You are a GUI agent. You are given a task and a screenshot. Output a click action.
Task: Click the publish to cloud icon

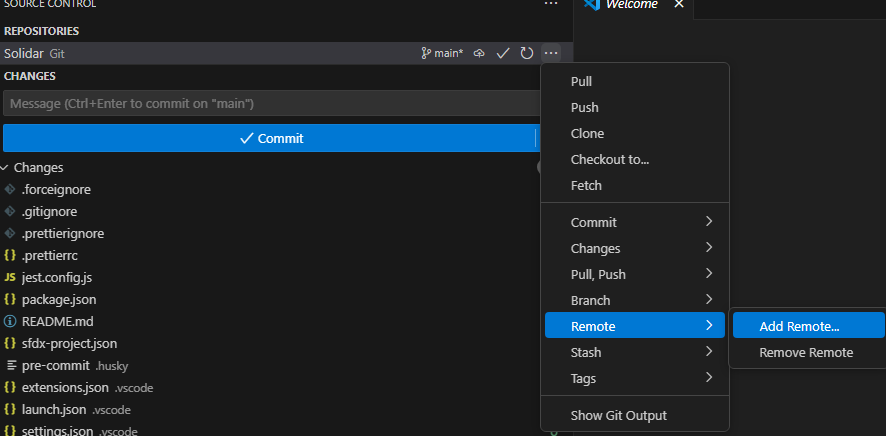tap(479, 54)
